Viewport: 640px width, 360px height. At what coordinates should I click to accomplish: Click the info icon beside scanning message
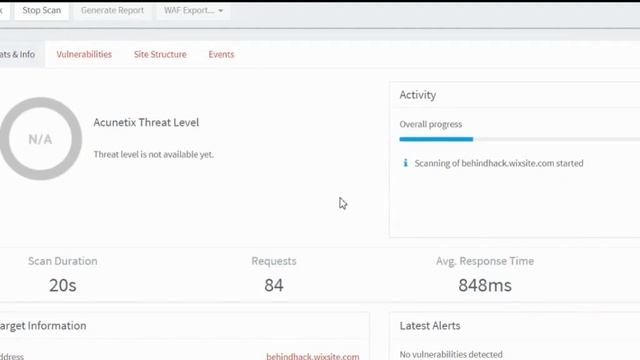405,163
